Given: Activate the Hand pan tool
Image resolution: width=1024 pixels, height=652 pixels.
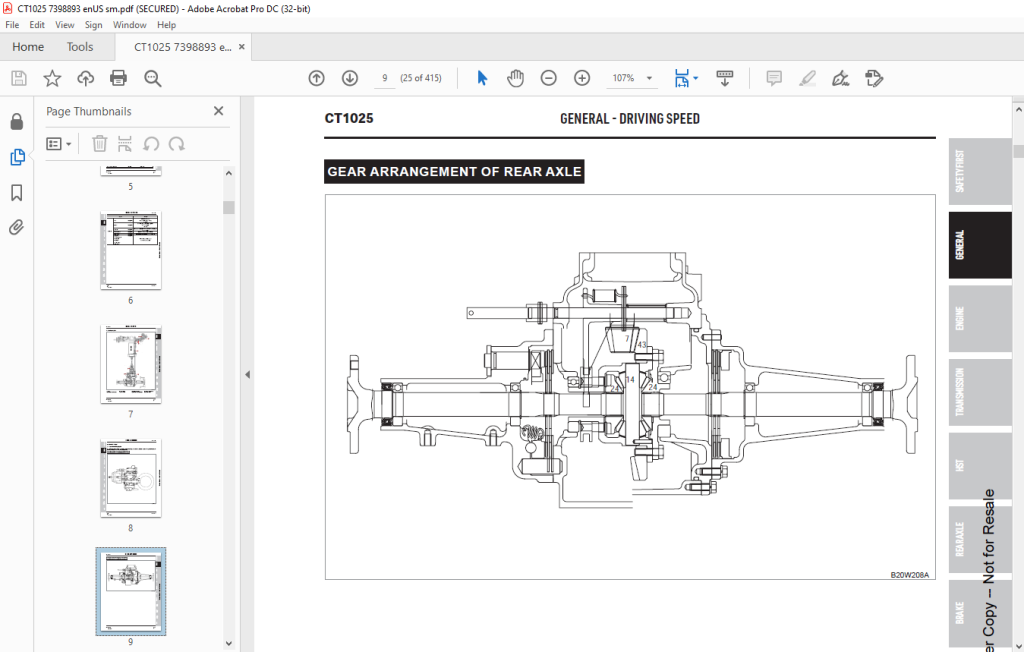Looking at the screenshot, I should click(515, 78).
